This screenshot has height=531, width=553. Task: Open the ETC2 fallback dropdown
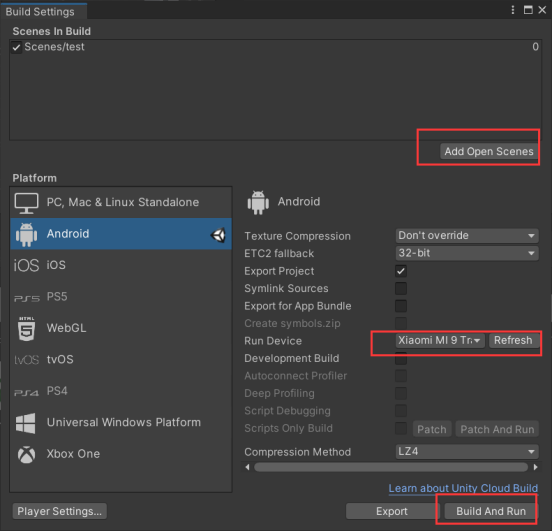click(x=467, y=253)
